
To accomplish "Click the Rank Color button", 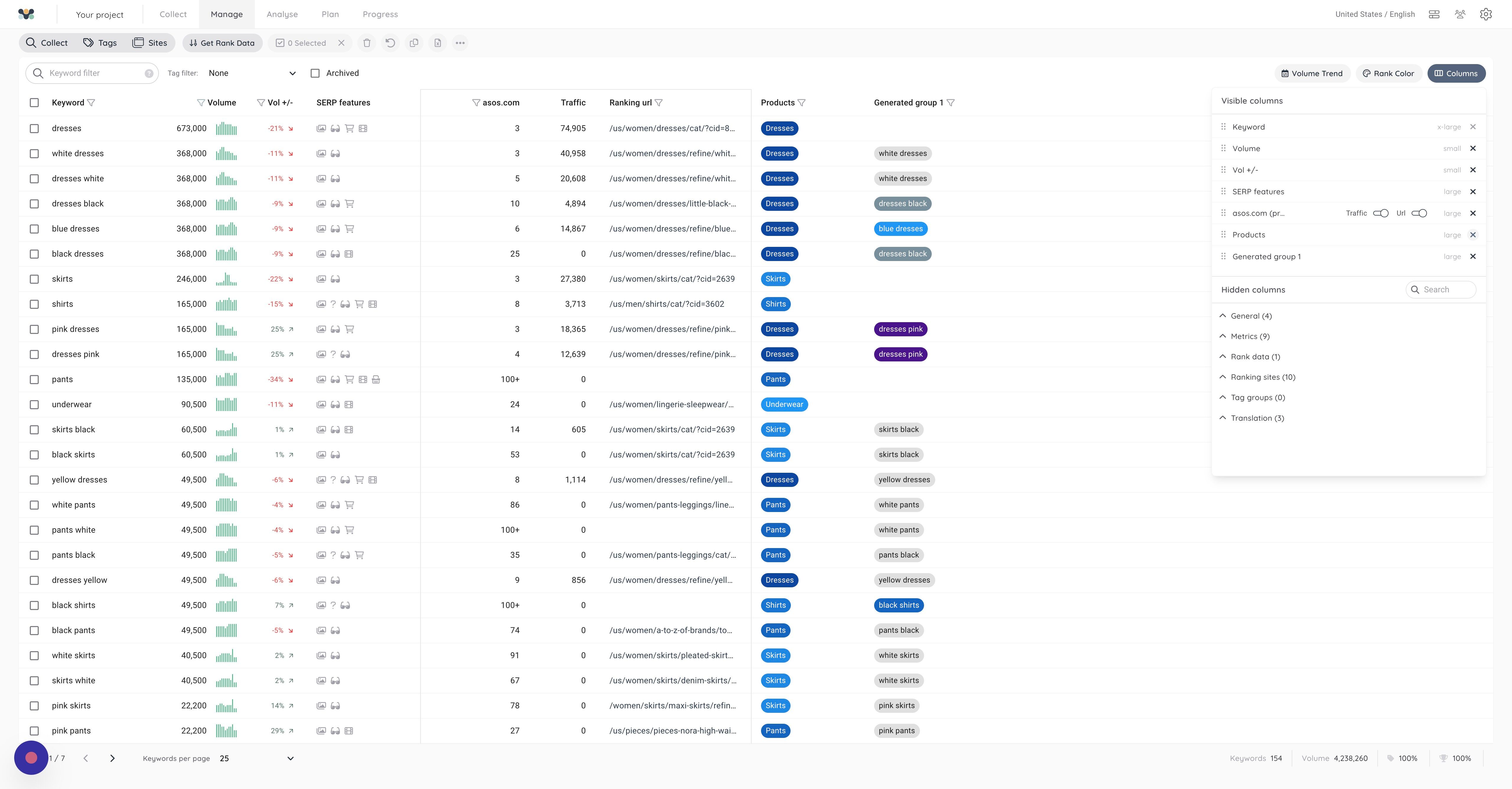I will click(1389, 74).
